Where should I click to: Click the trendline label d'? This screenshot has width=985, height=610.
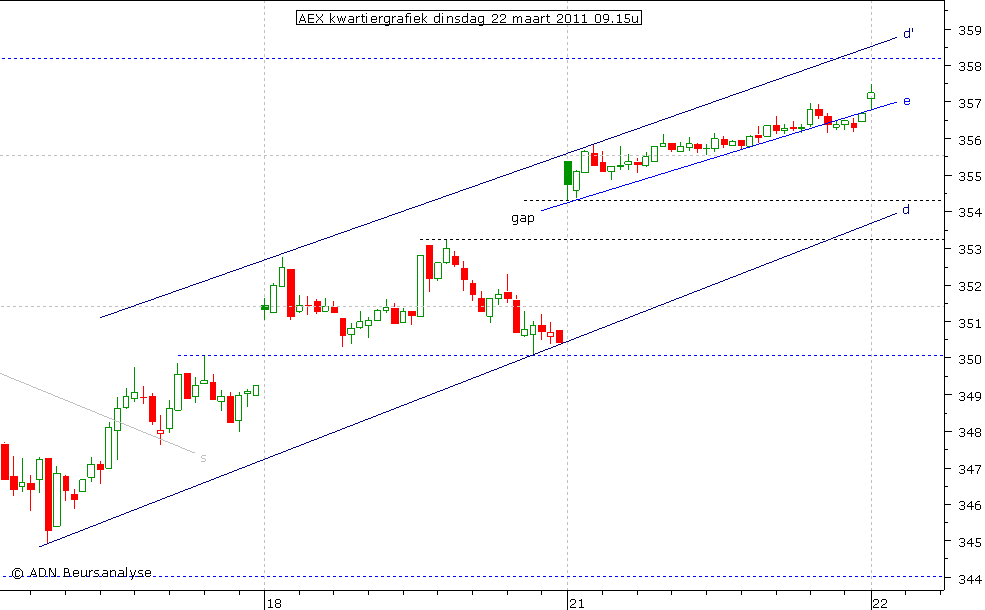click(x=908, y=33)
